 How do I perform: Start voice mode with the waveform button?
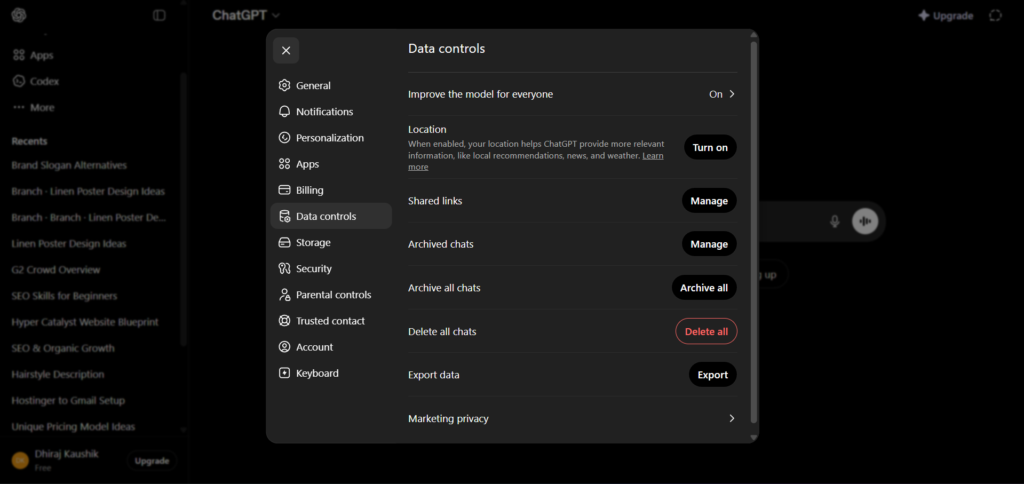pyautogui.click(x=865, y=221)
